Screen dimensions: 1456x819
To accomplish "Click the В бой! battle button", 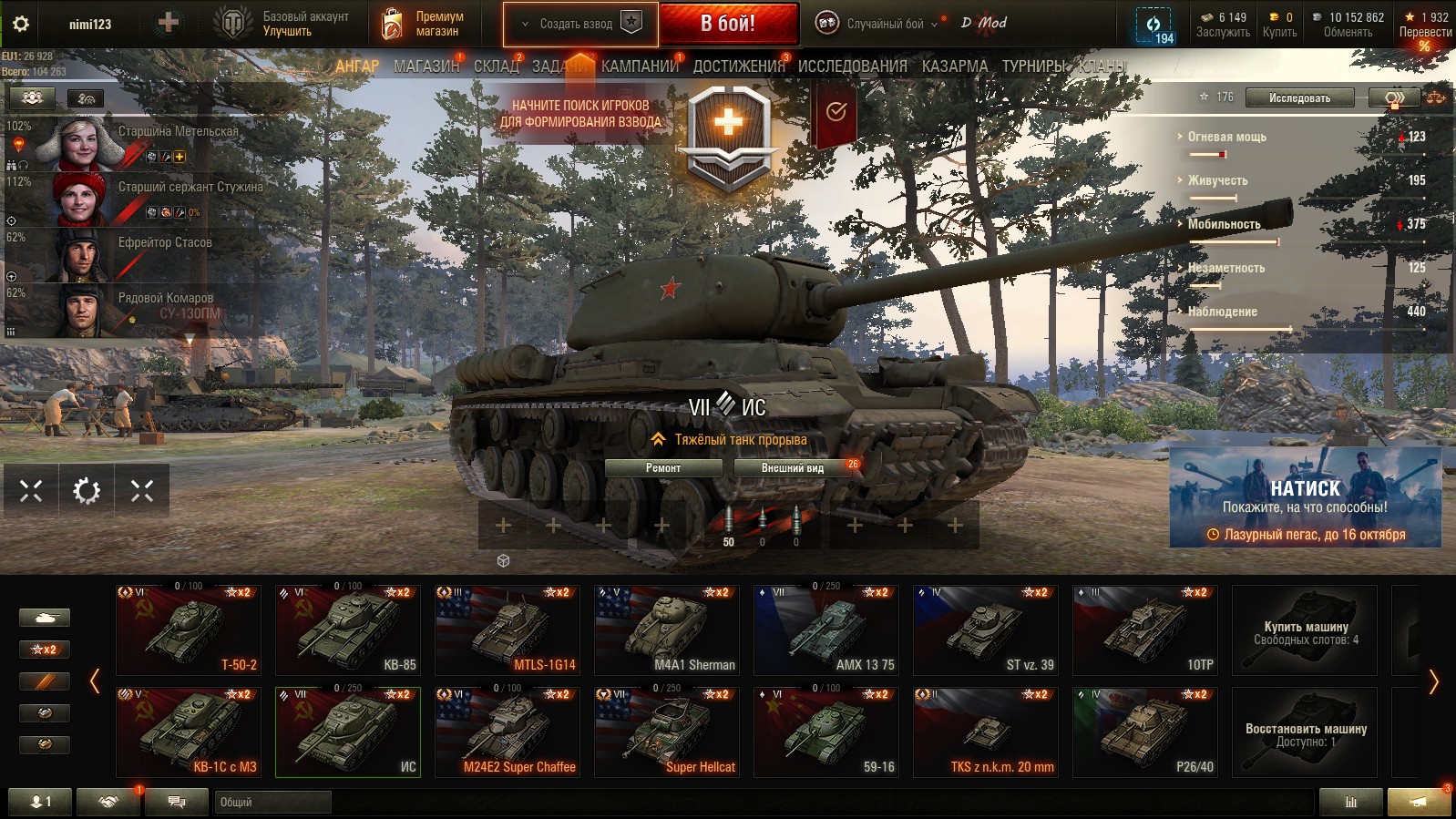I will tap(728, 24).
